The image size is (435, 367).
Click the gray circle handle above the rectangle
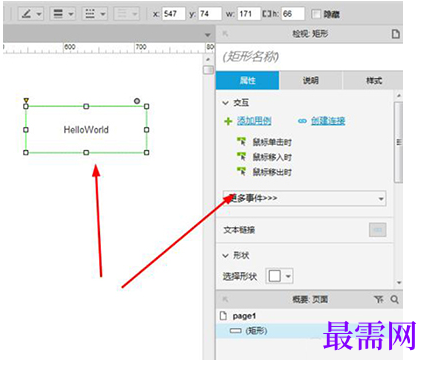137,100
